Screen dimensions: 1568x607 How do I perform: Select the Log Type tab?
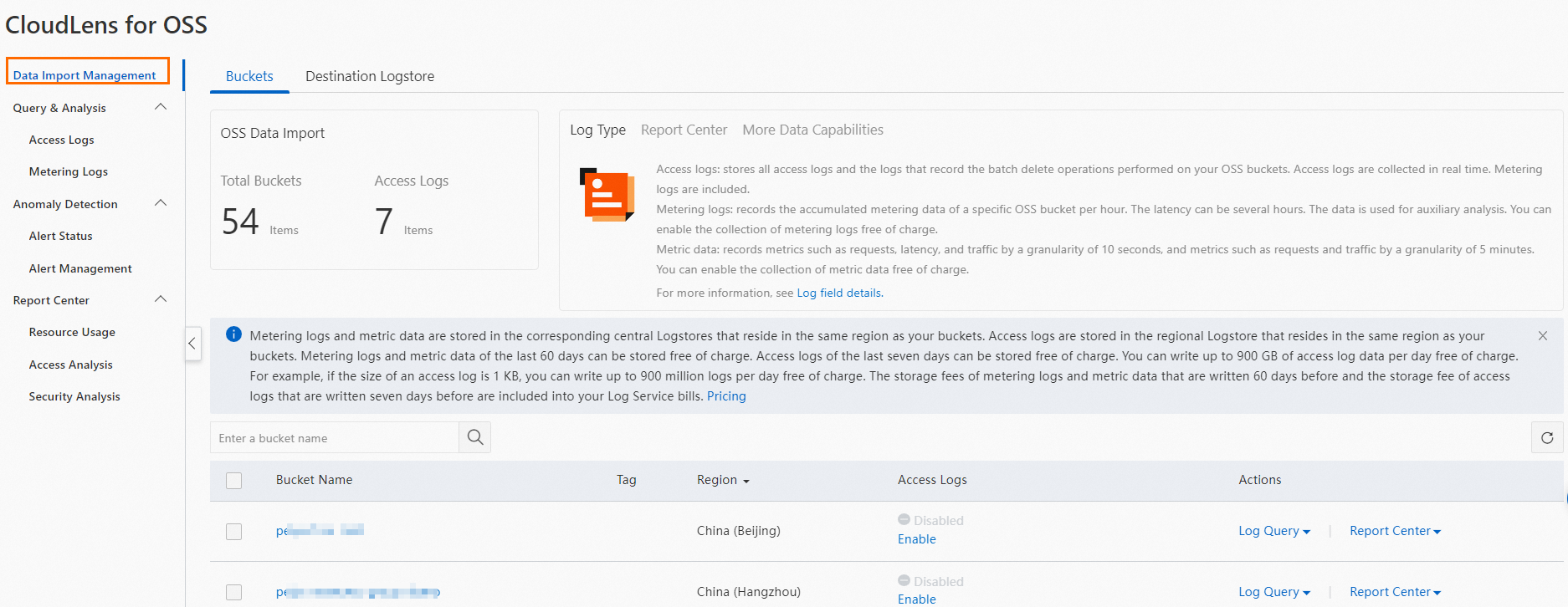click(x=597, y=130)
